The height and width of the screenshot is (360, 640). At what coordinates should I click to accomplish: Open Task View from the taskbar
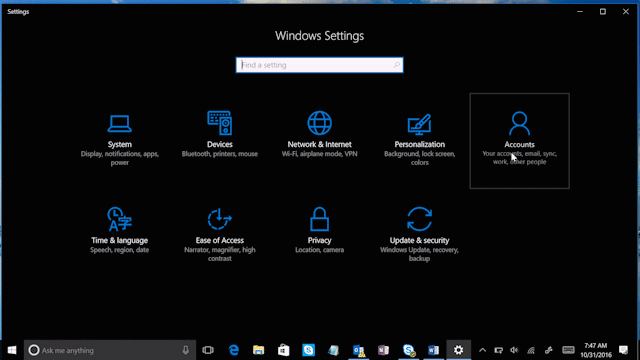pos(208,350)
